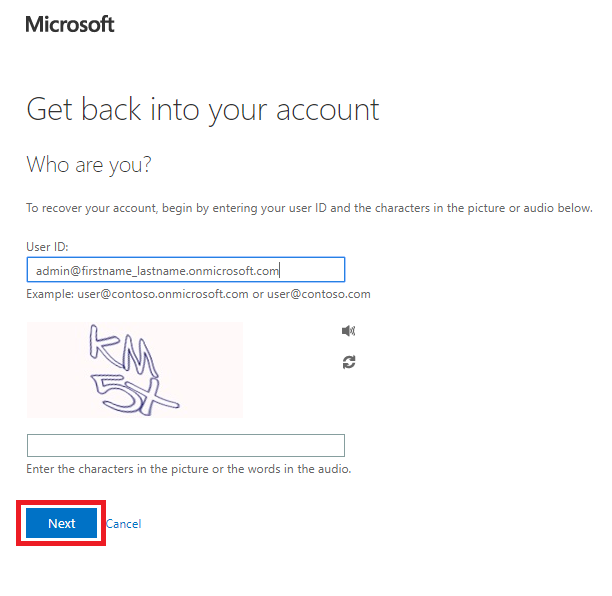Click the blue Next button
Viewport: 612px width, 596px height.
click(x=61, y=523)
